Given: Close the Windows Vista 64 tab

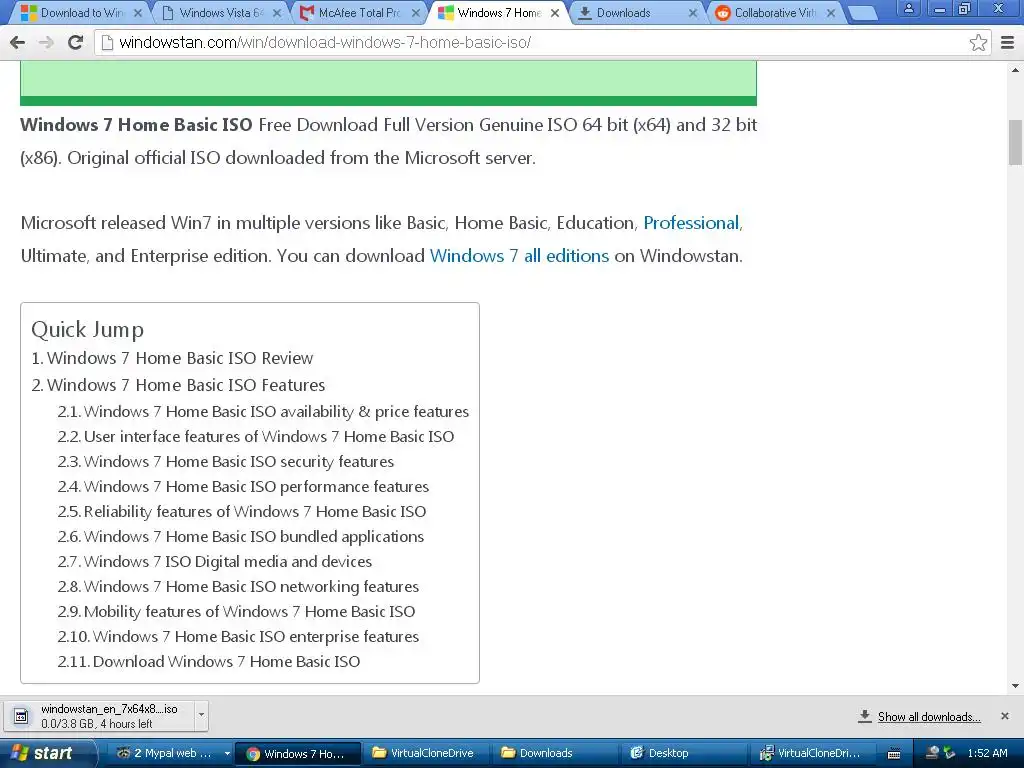Looking at the screenshot, I should [277, 13].
